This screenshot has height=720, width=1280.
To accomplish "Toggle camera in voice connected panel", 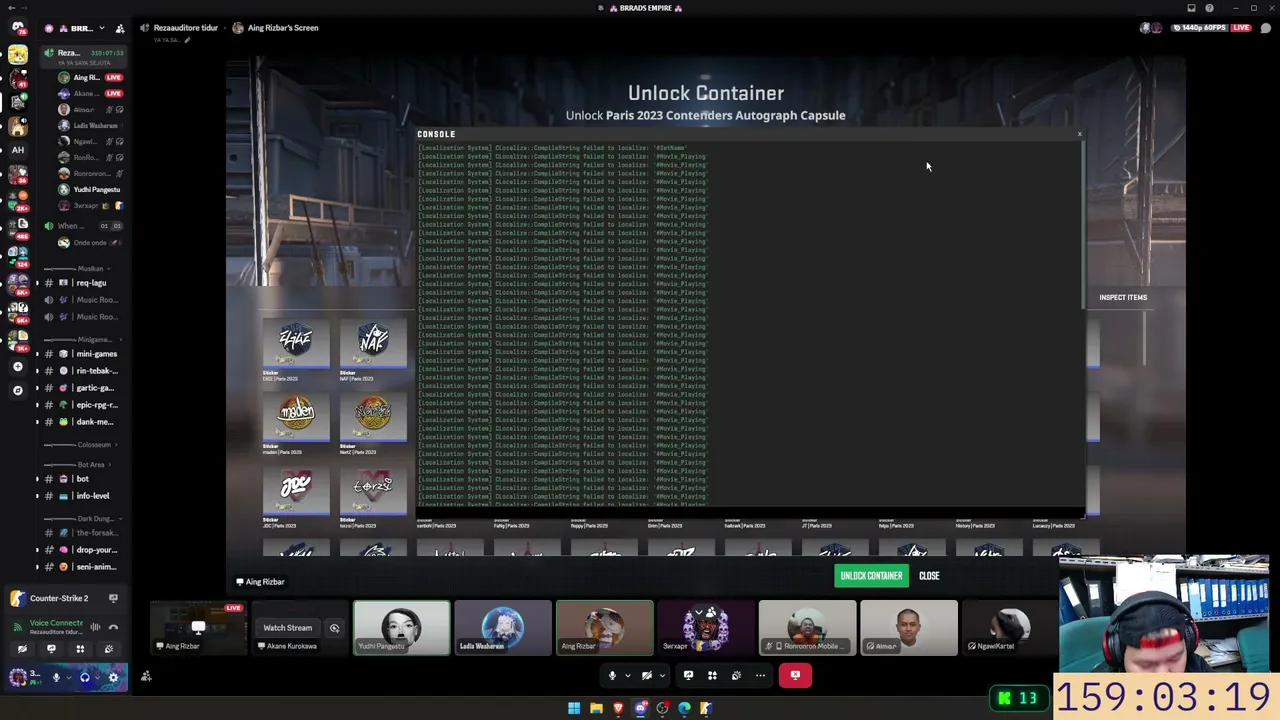I will (x=22, y=649).
